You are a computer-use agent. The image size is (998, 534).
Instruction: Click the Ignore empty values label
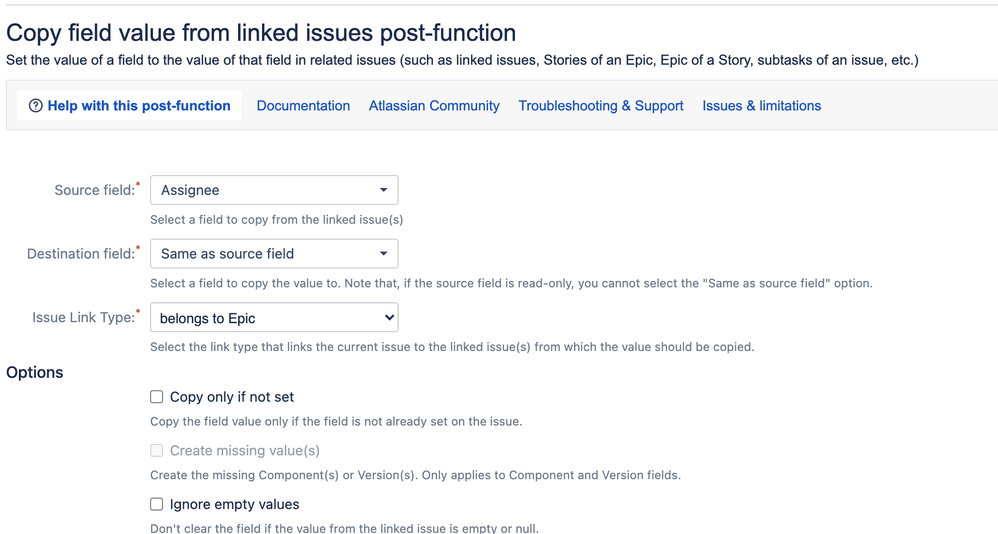click(x=234, y=505)
